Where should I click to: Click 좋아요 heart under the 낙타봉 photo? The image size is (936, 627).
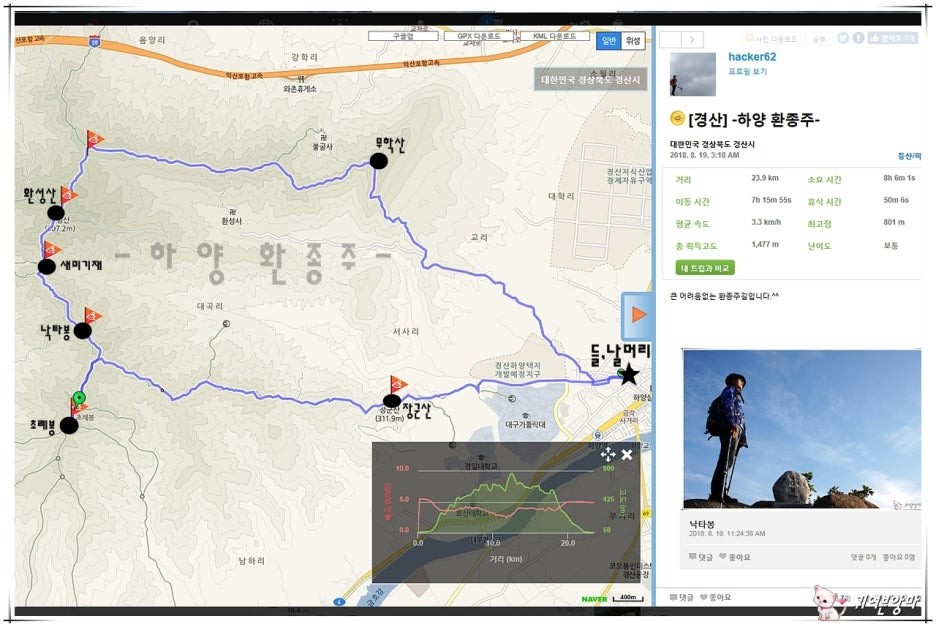click(x=734, y=557)
